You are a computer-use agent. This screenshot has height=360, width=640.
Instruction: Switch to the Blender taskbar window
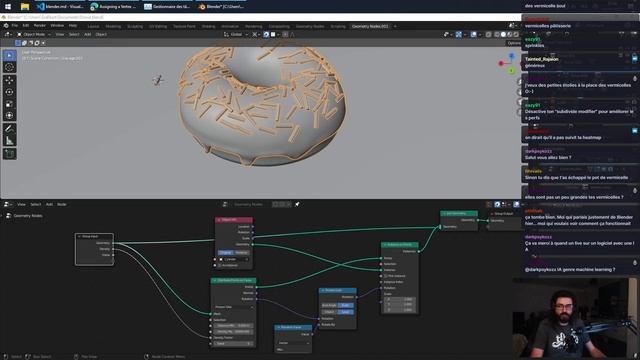[x=221, y=7]
